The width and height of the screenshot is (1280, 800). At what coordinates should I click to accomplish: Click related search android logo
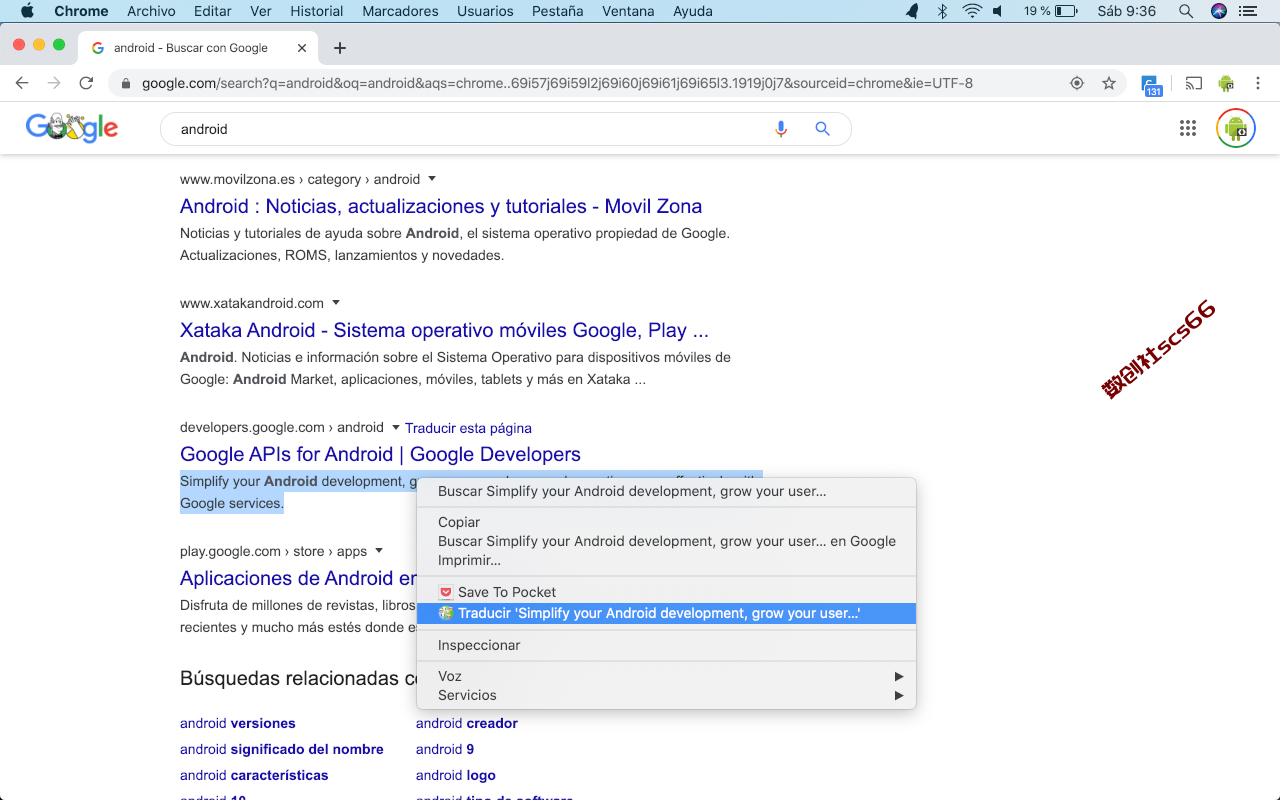pyautogui.click(x=456, y=775)
